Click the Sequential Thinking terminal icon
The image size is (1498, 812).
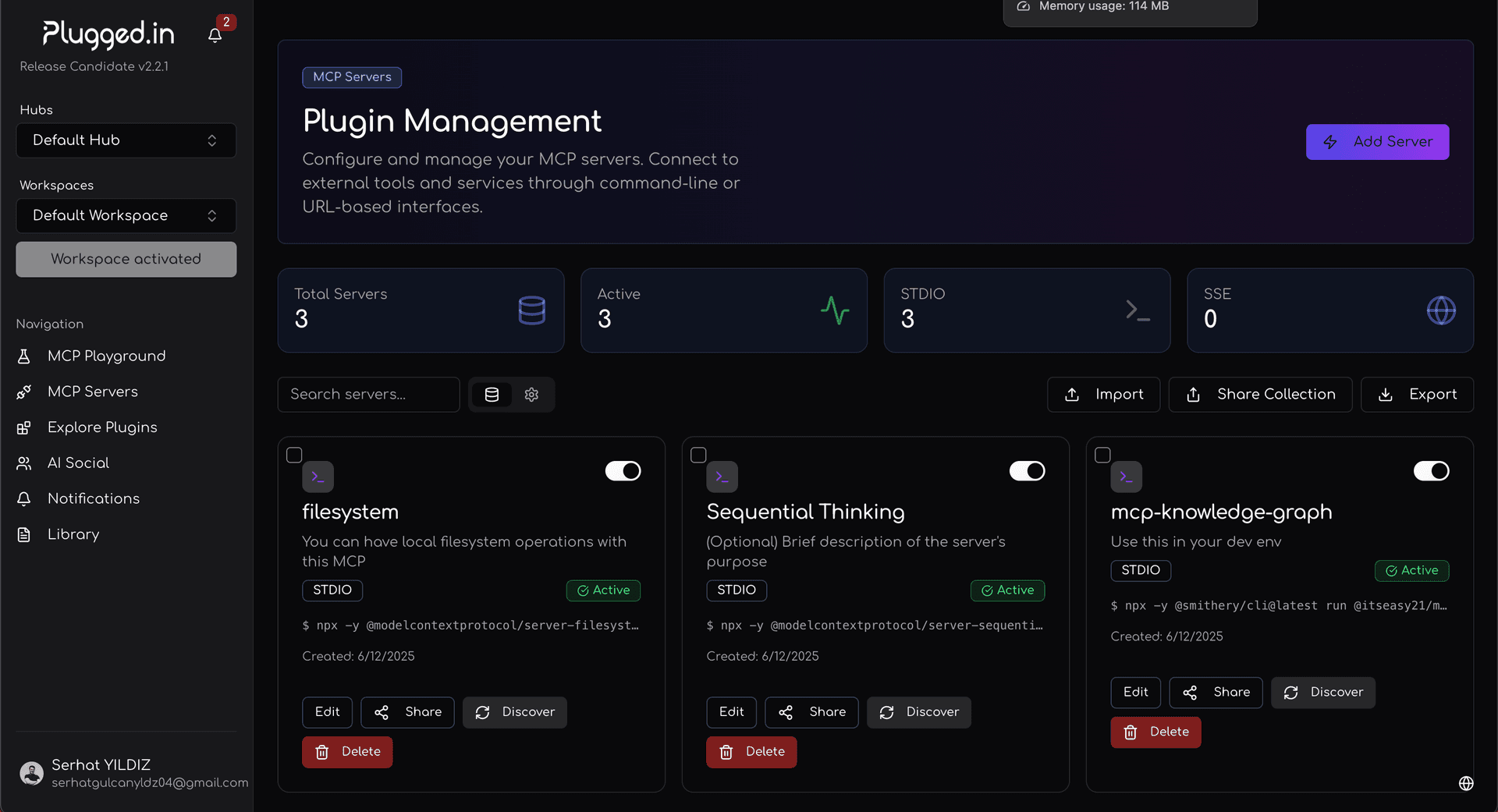722,477
